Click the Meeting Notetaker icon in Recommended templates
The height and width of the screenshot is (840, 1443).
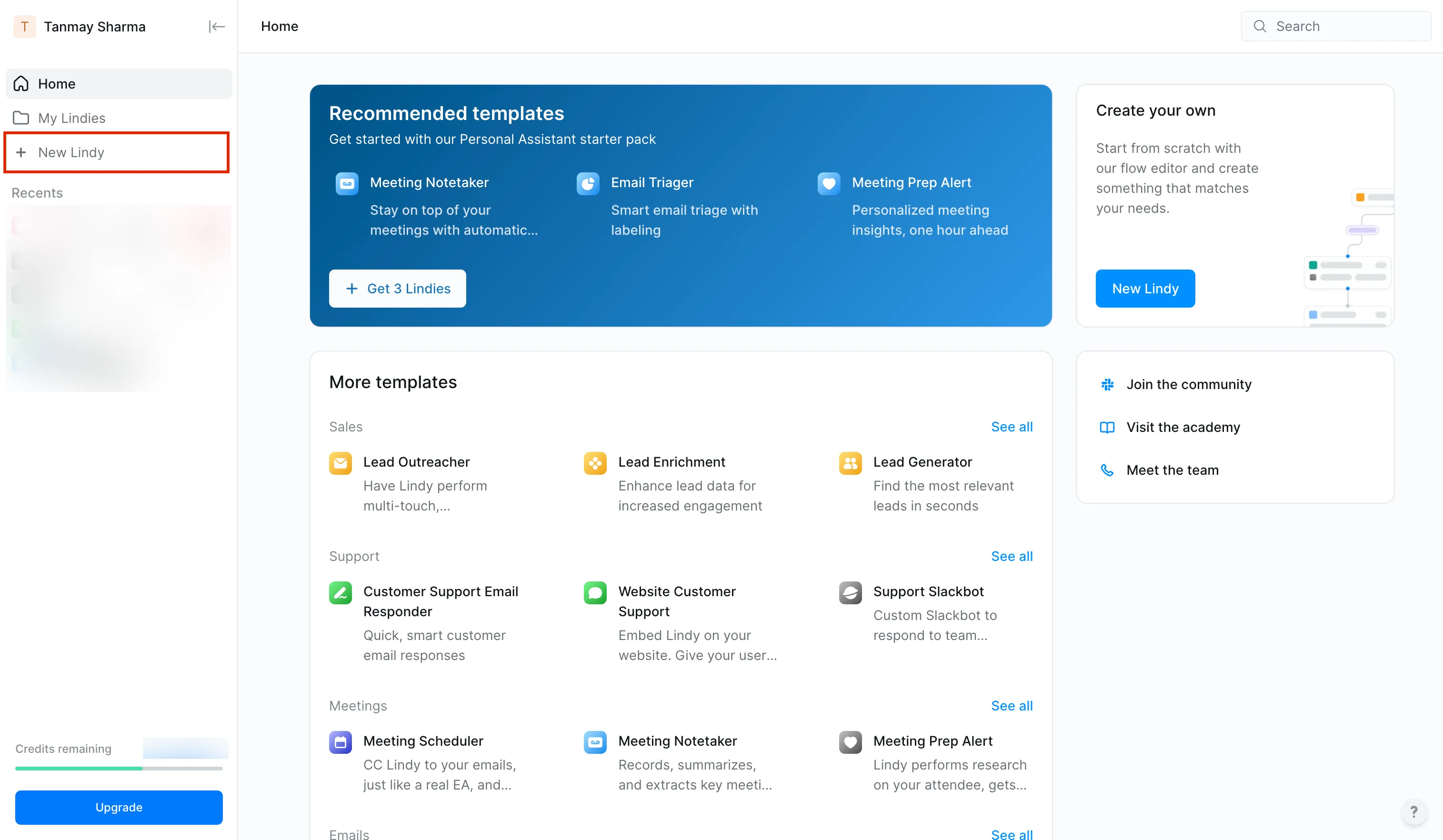(346, 184)
